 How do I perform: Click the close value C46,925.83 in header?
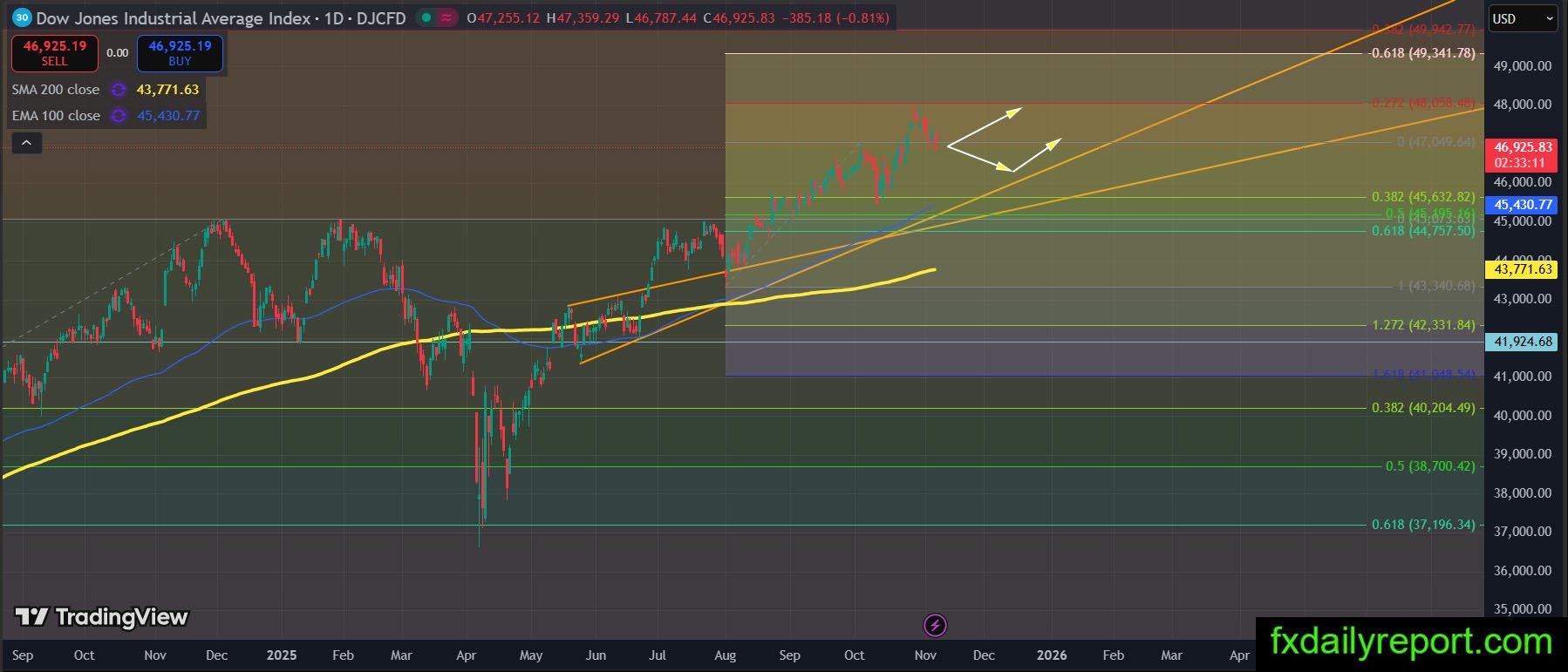739,17
